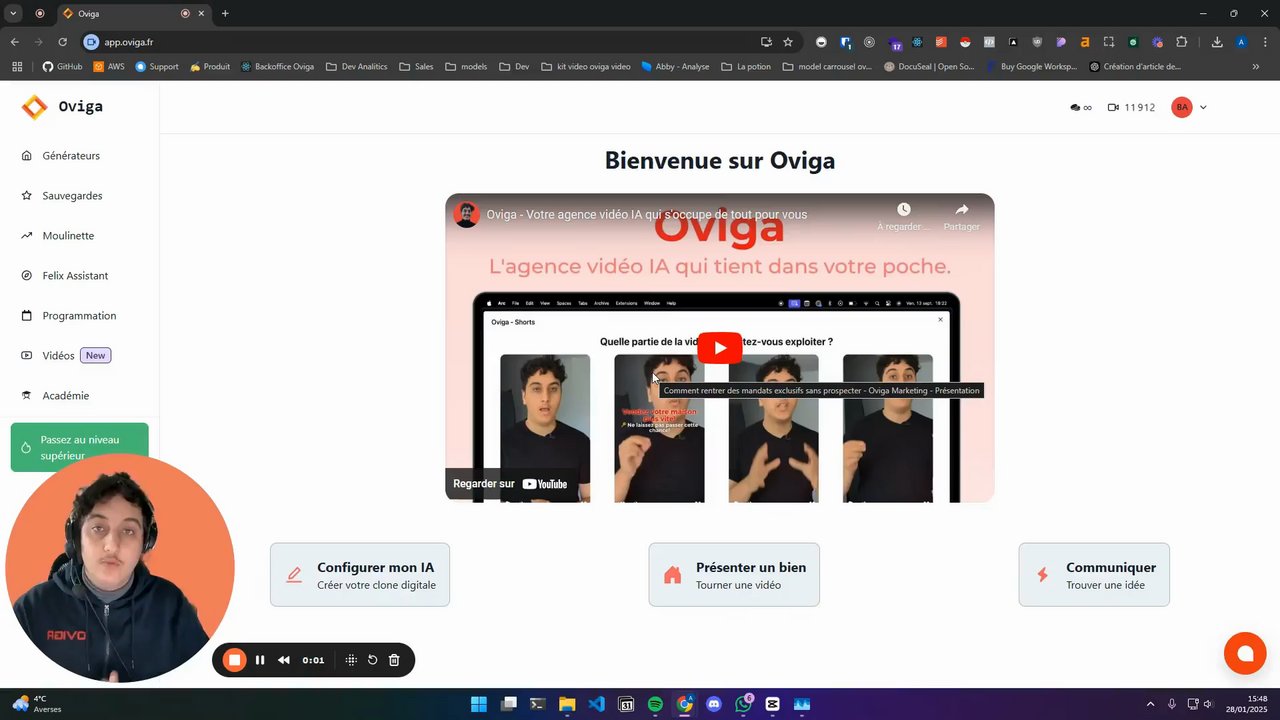Open WhatsApp from the taskbar
This screenshot has width=1280, height=720.
743,704
